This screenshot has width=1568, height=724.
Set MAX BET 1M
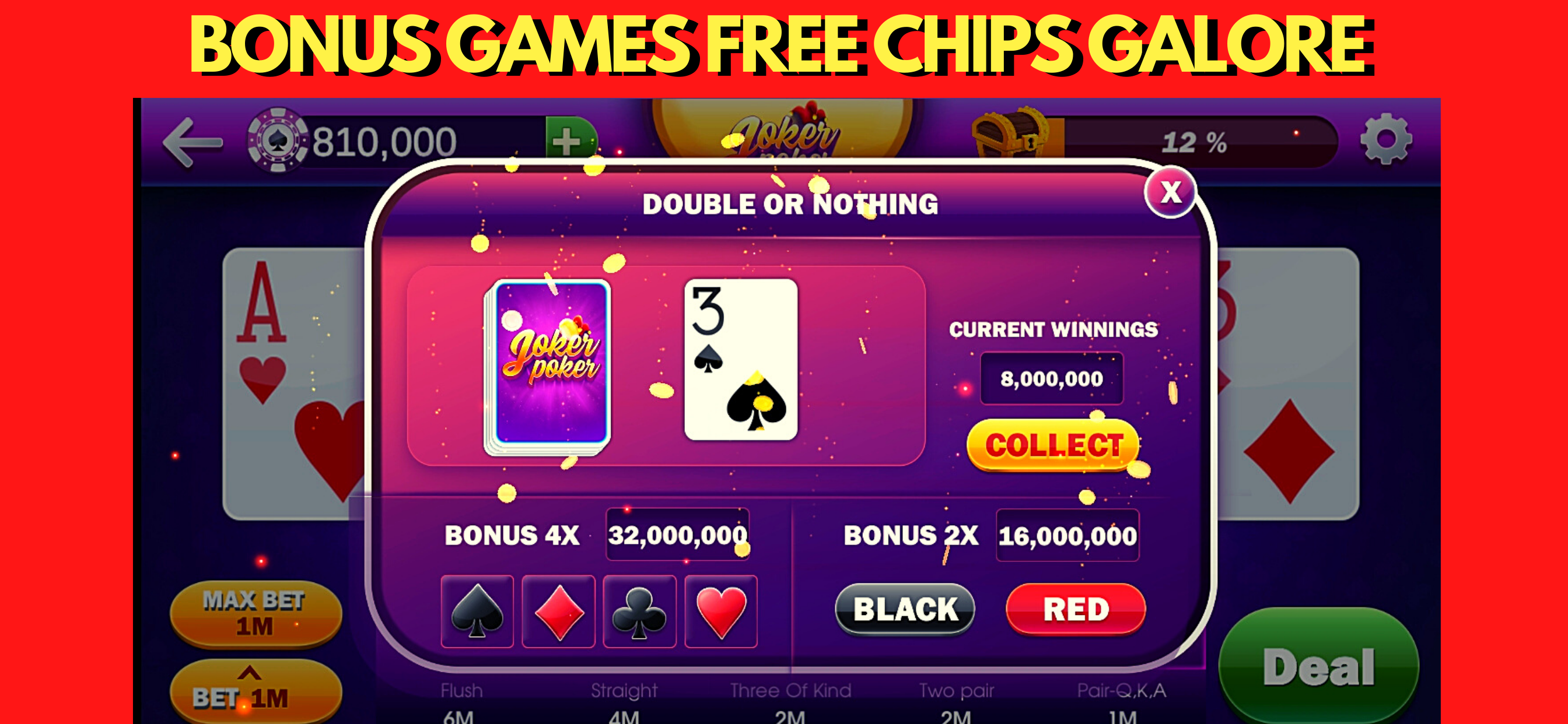(x=255, y=613)
